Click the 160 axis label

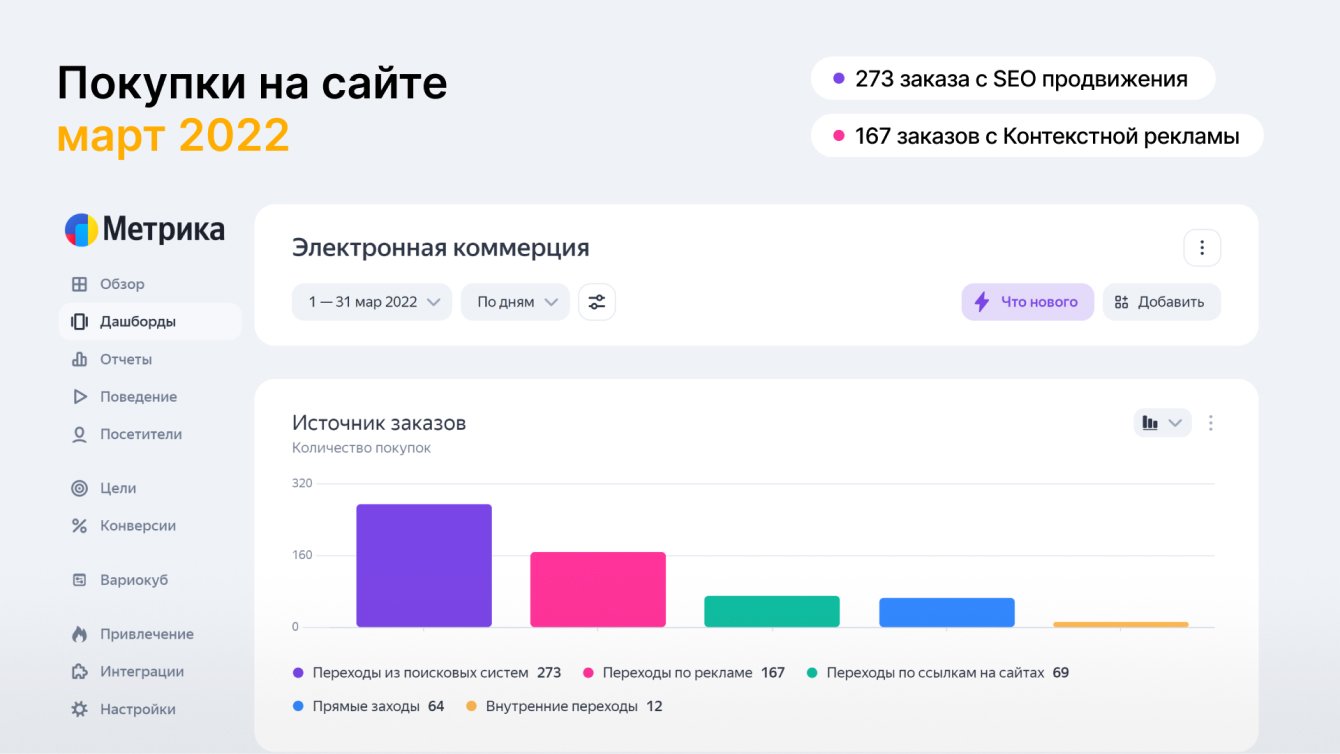[302, 555]
